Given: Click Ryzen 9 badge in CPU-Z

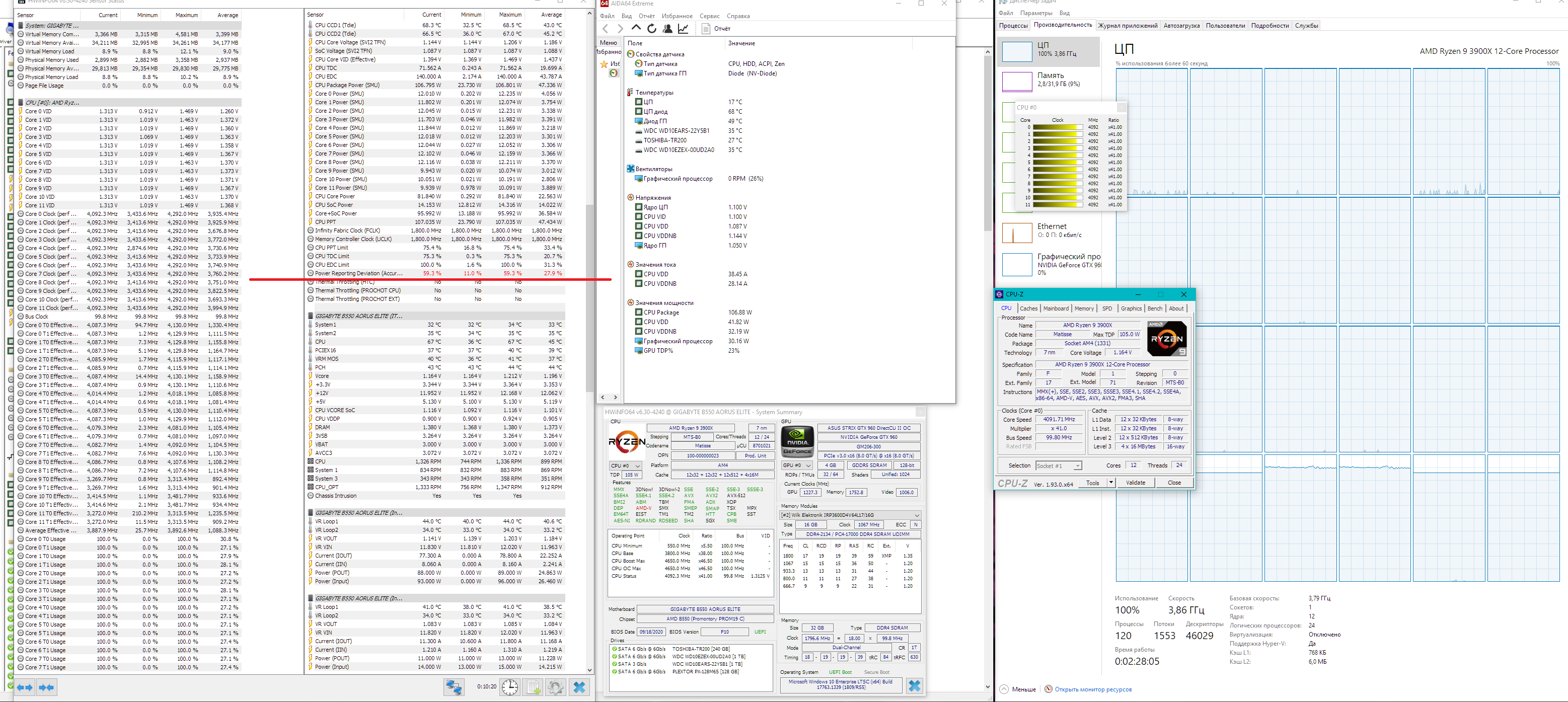Looking at the screenshot, I should [x=1166, y=338].
